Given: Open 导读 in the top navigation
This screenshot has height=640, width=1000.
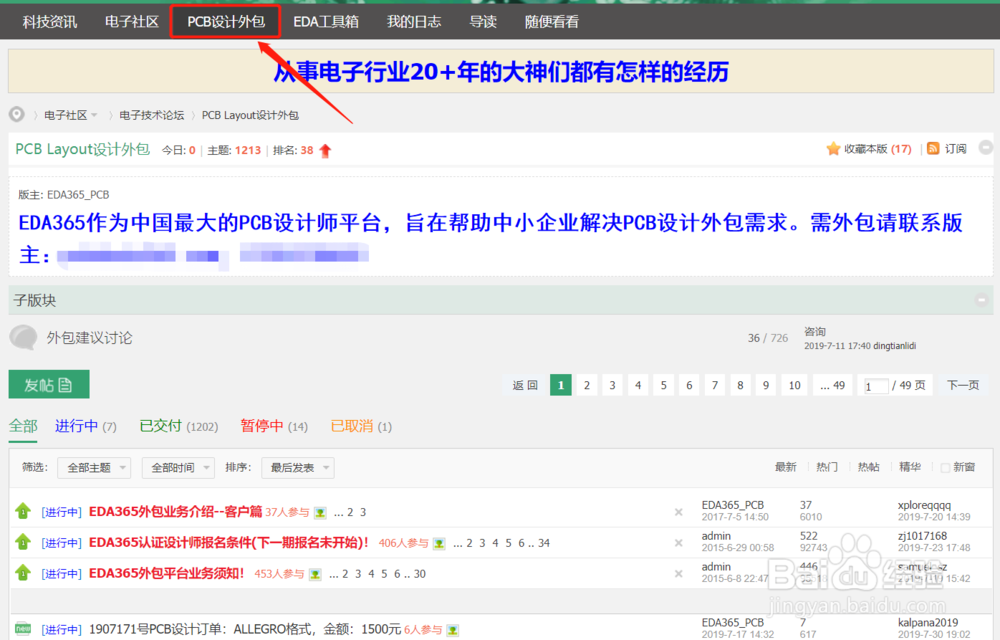Looking at the screenshot, I should click(x=483, y=22).
